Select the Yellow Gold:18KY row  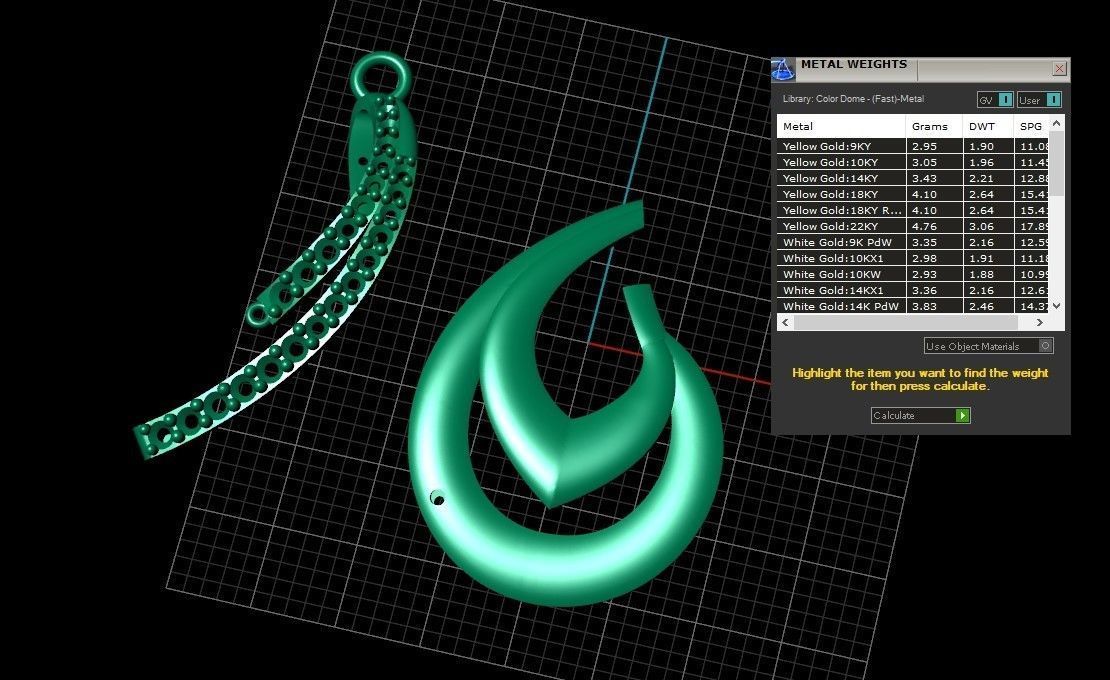click(x=912, y=194)
